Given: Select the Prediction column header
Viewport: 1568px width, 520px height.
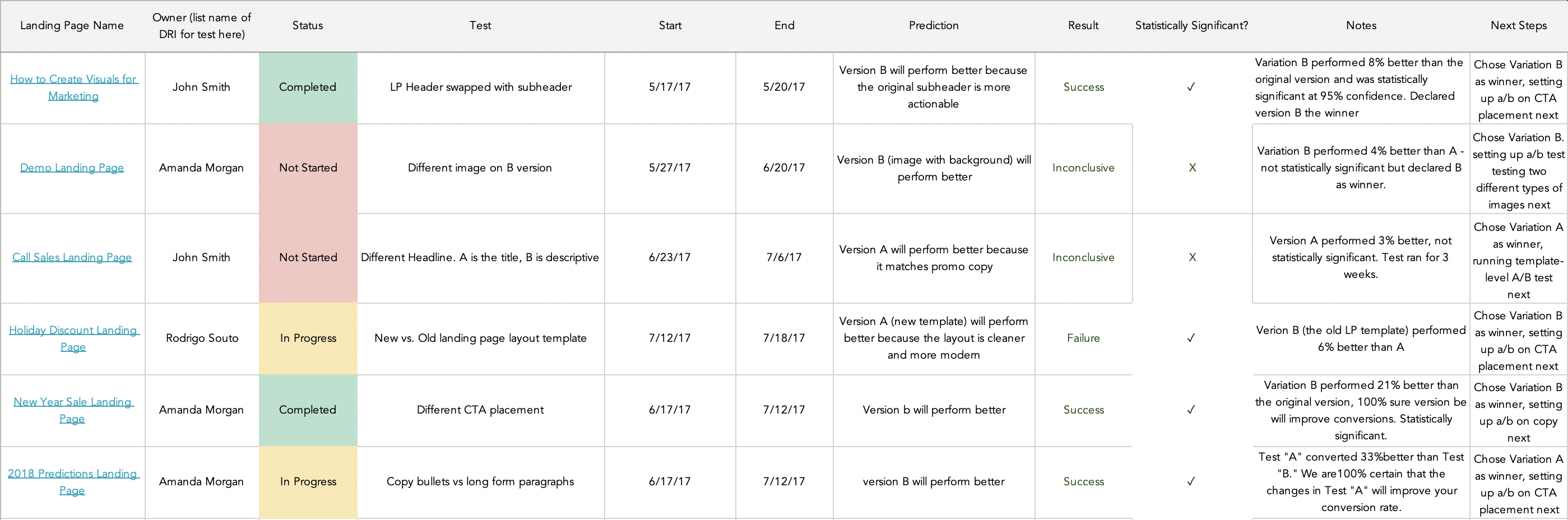Looking at the screenshot, I should (x=934, y=26).
